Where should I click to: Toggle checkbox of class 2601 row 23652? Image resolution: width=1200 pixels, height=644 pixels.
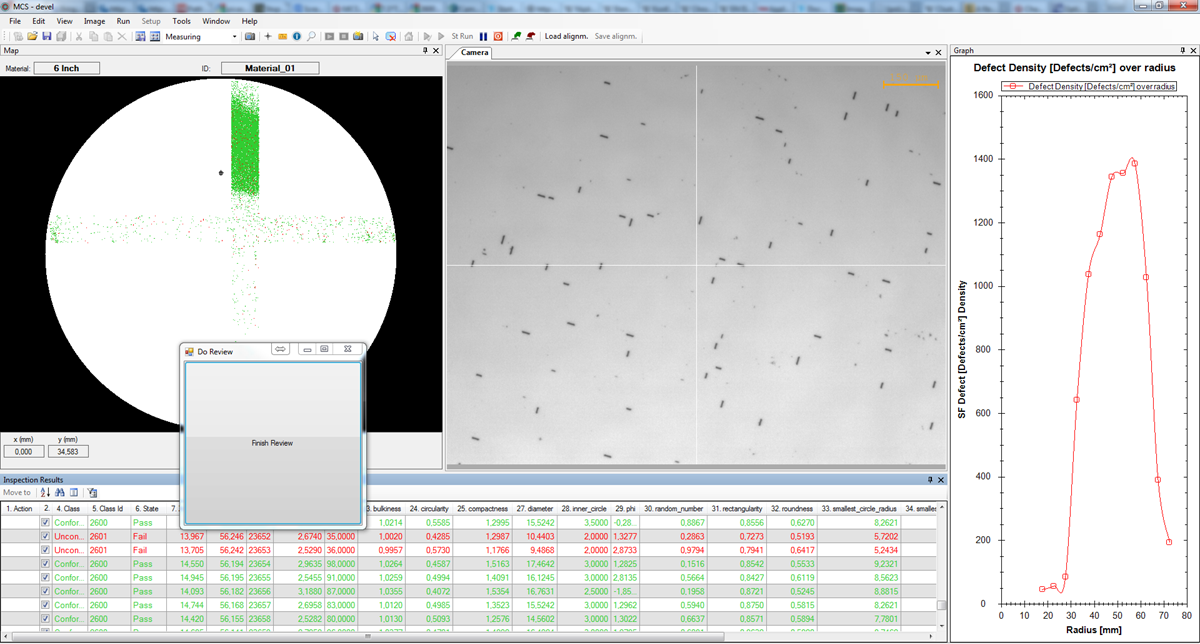[x=45, y=536]
